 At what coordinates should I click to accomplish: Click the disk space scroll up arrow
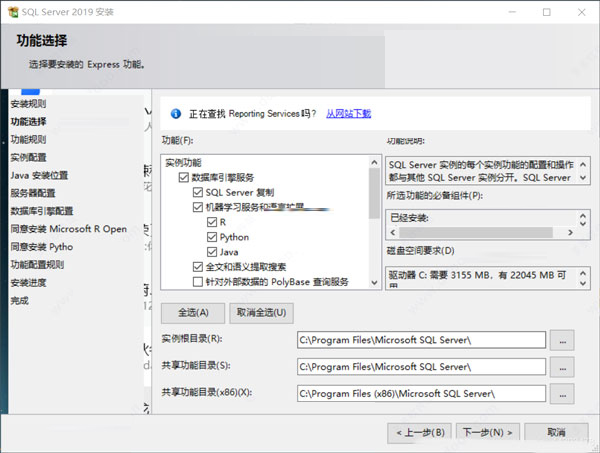coord(583,273)
